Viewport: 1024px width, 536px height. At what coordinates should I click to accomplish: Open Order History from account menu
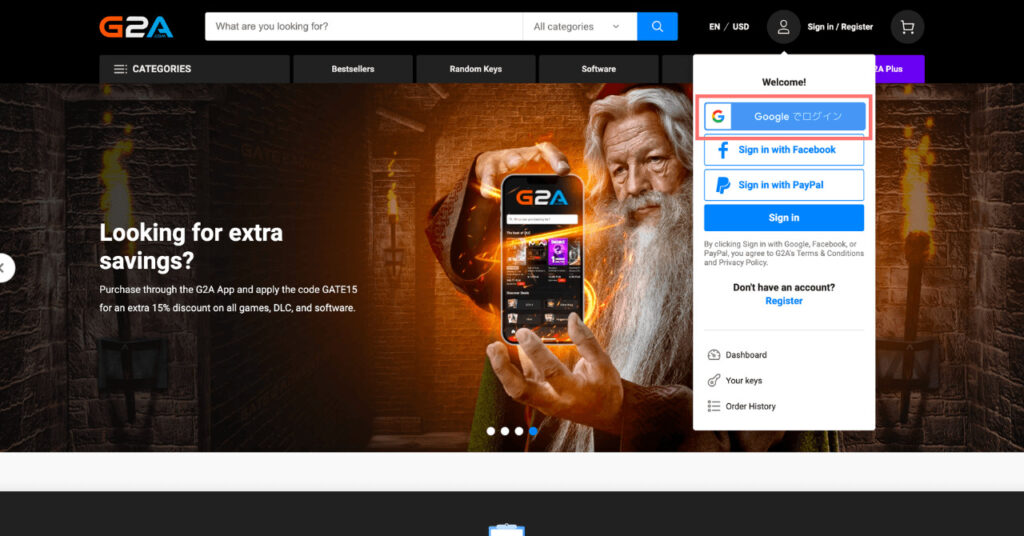tap(750, 406)
